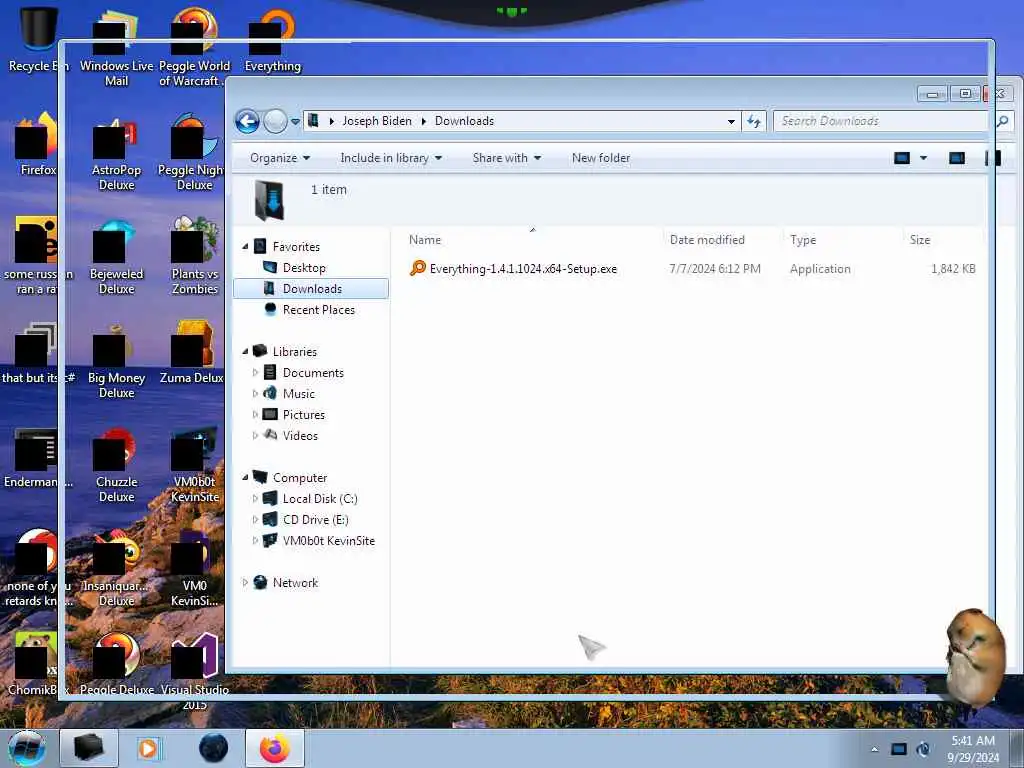Create a New folder
The height and width of the screenshot is (768, 1024).
[x=601, y=158]
